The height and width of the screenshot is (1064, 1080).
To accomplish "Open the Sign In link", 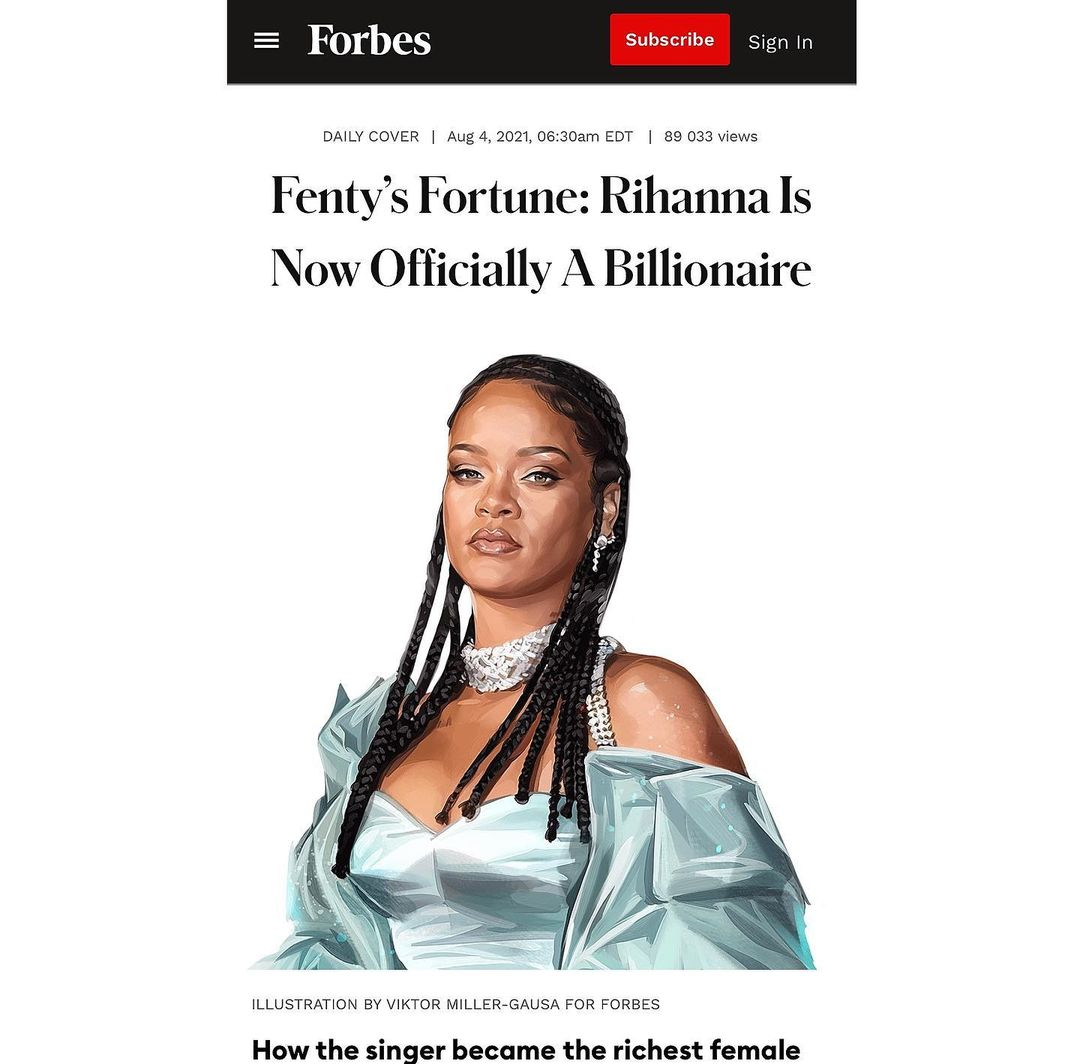I will coord(780,42).
